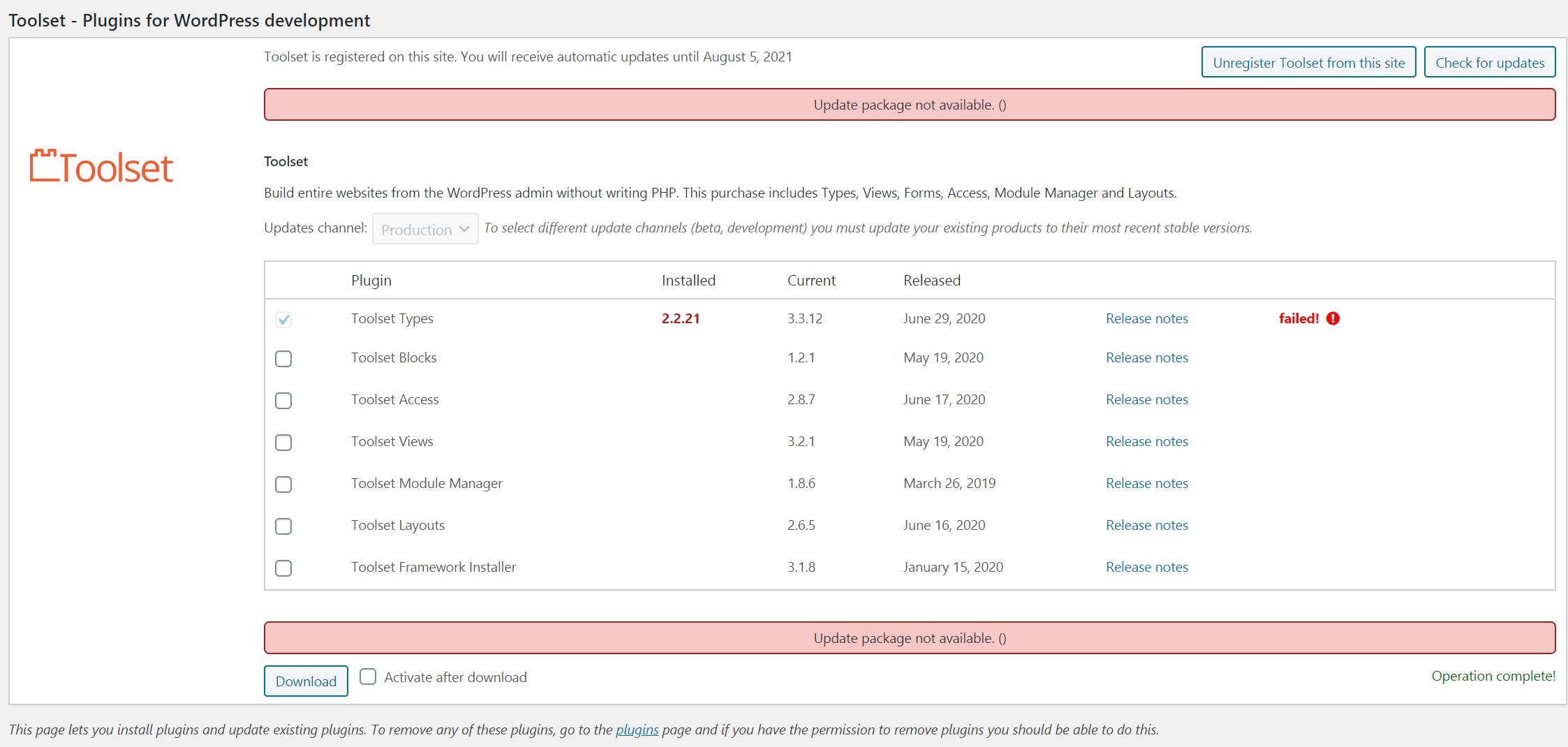Click the upper Update package not available banner
Screen dimensions: 1568x747
click(x=910, y=105)
